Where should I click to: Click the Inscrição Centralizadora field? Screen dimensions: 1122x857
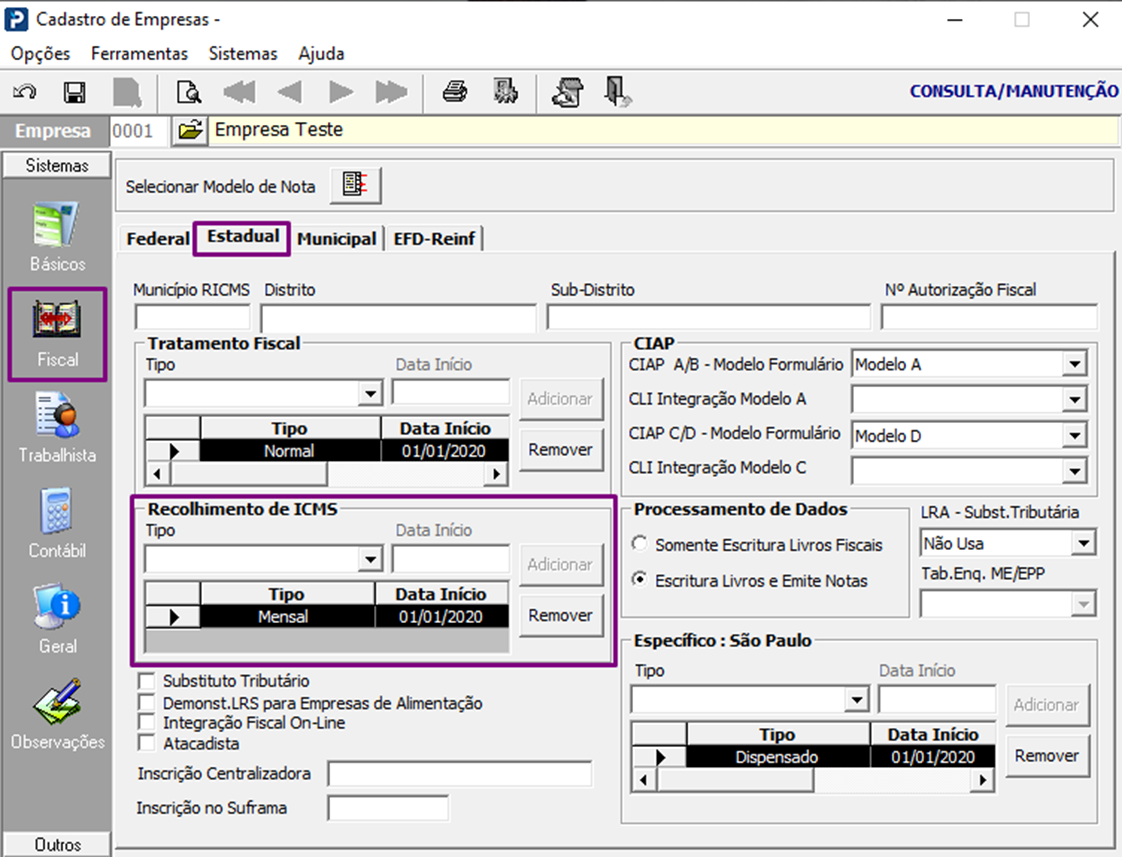tap(459, 773)
